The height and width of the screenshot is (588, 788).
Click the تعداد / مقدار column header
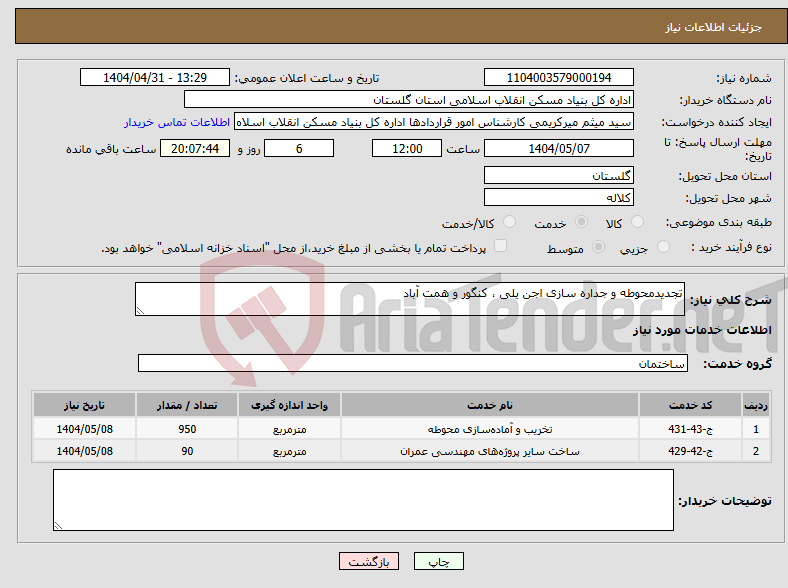[x=187, y=405]
